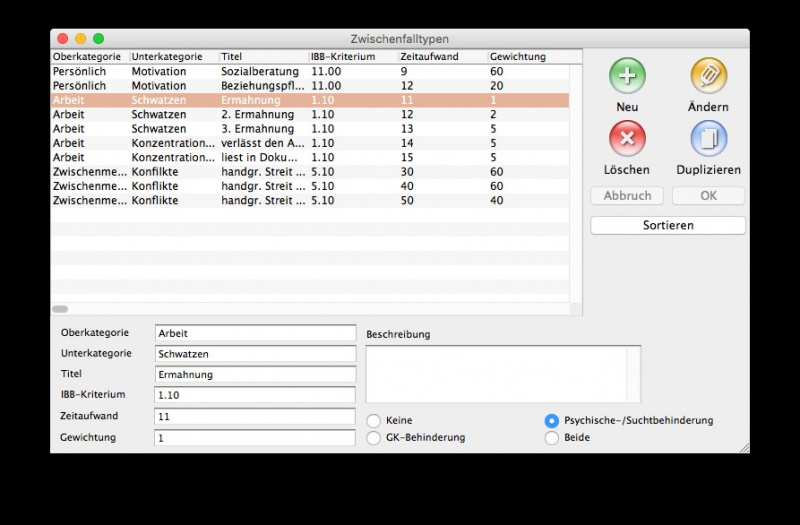Screen dimensions: 800x525
Task: Select the Beide radio button
Action: coord(551,438)
